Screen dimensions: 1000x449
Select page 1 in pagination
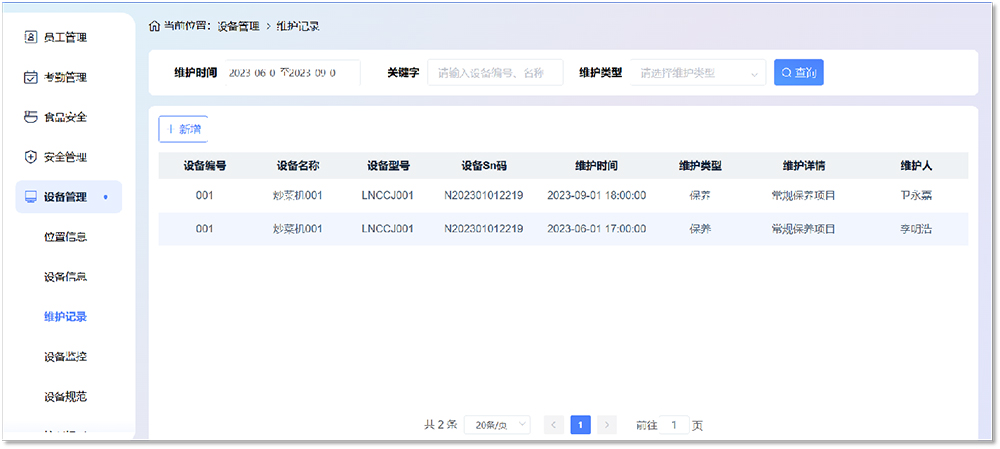(x=580, y=425)
